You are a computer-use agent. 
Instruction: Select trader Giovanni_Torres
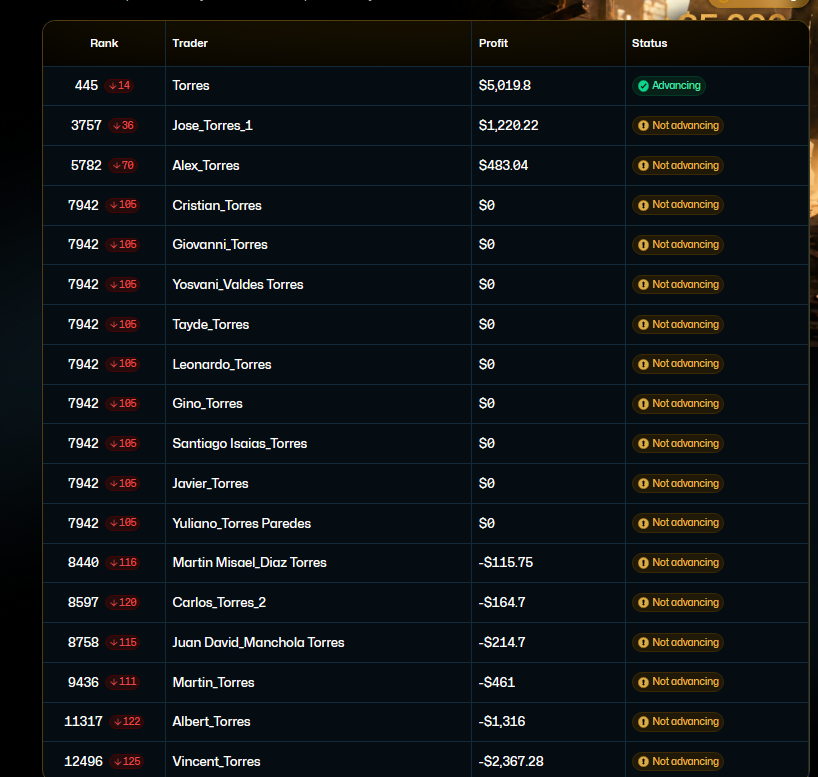(220, 244)
